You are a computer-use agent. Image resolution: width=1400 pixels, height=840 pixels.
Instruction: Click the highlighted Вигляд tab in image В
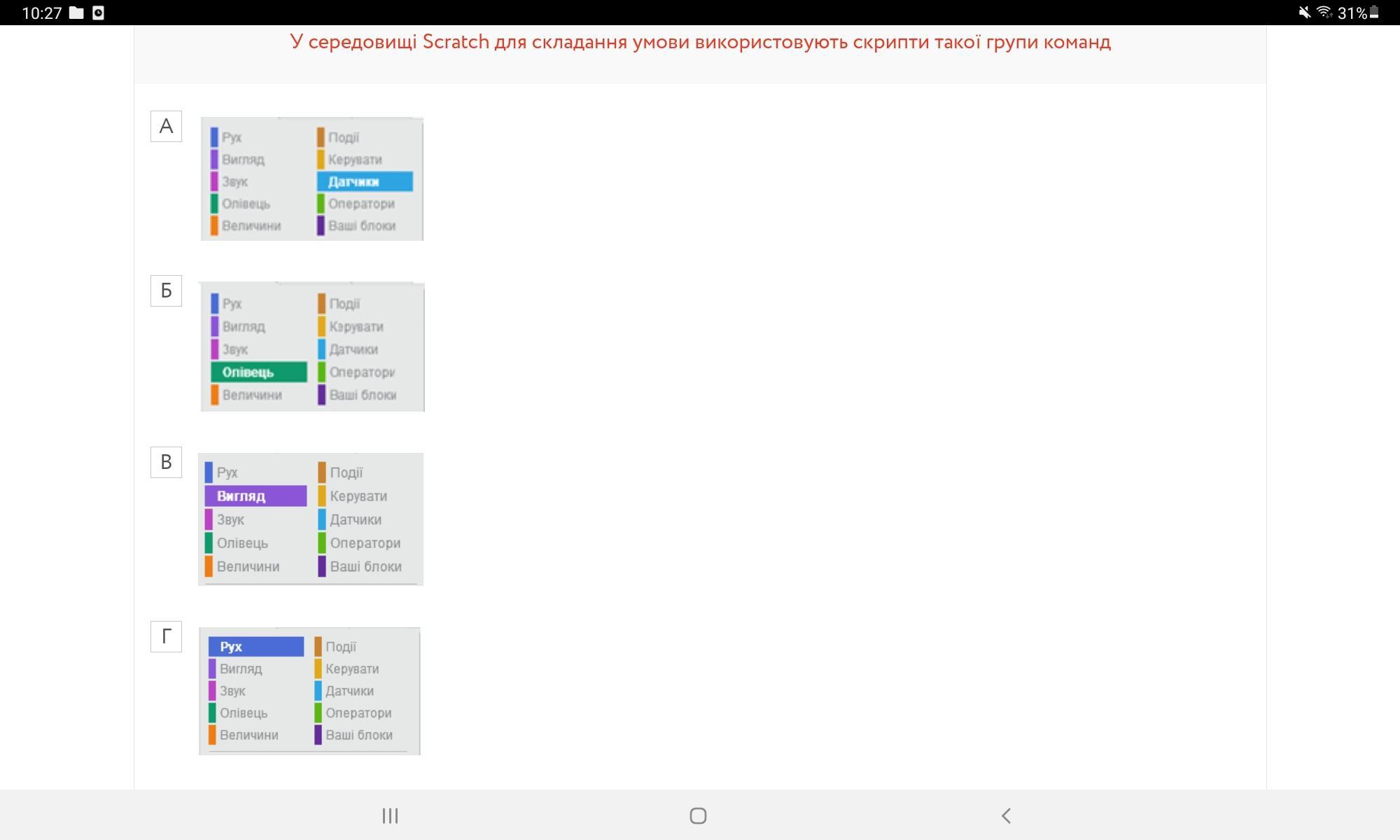(255, 496)
